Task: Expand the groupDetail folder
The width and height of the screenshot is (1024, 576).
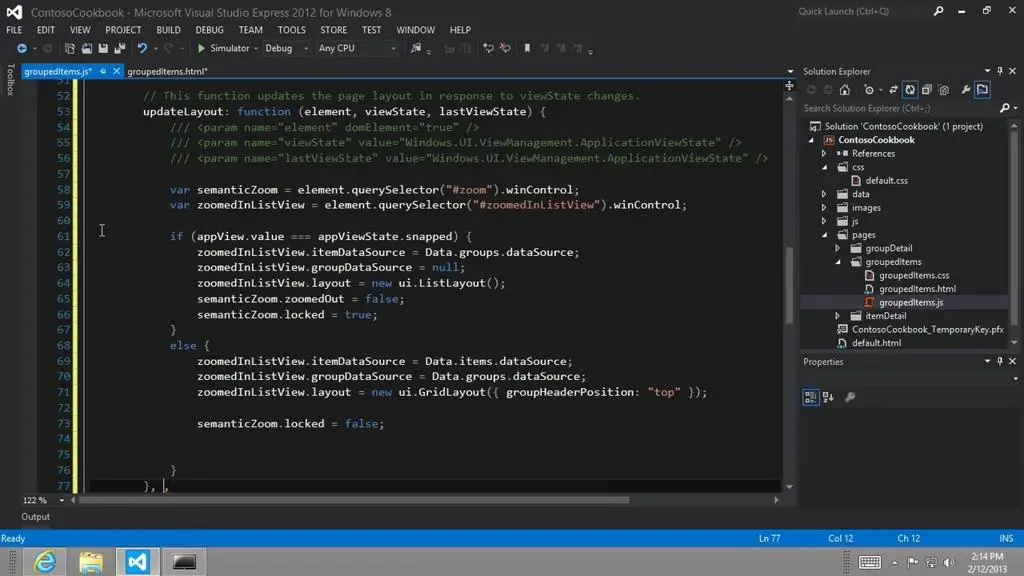Action: click(x=838, y=248)
